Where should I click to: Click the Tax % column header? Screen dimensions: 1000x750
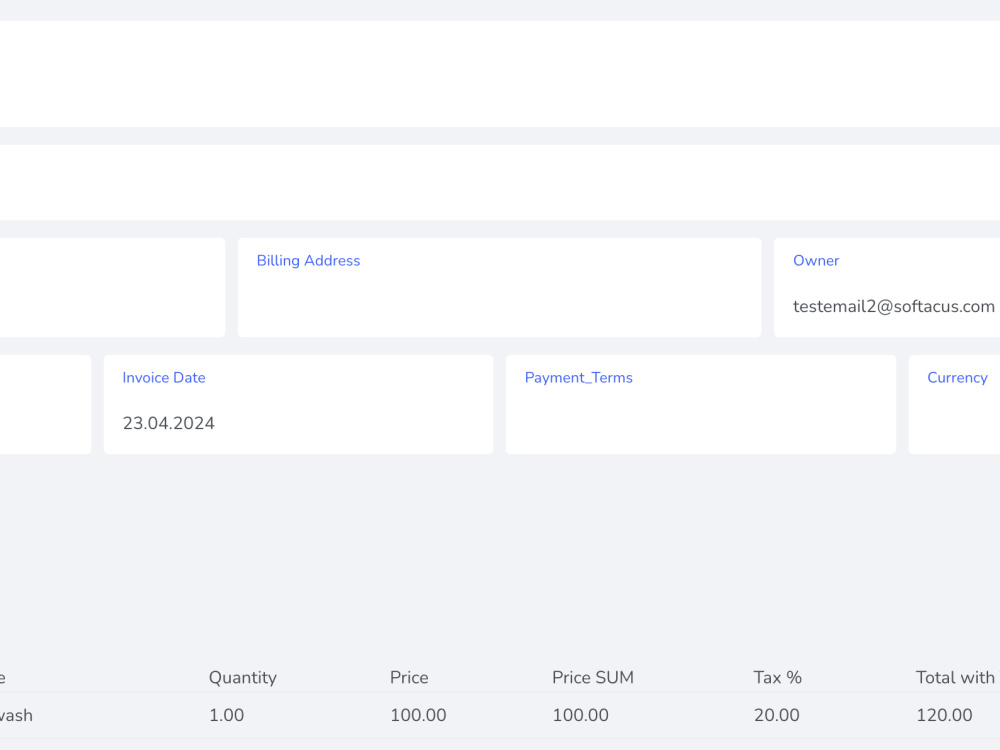(x=777, y=677)
